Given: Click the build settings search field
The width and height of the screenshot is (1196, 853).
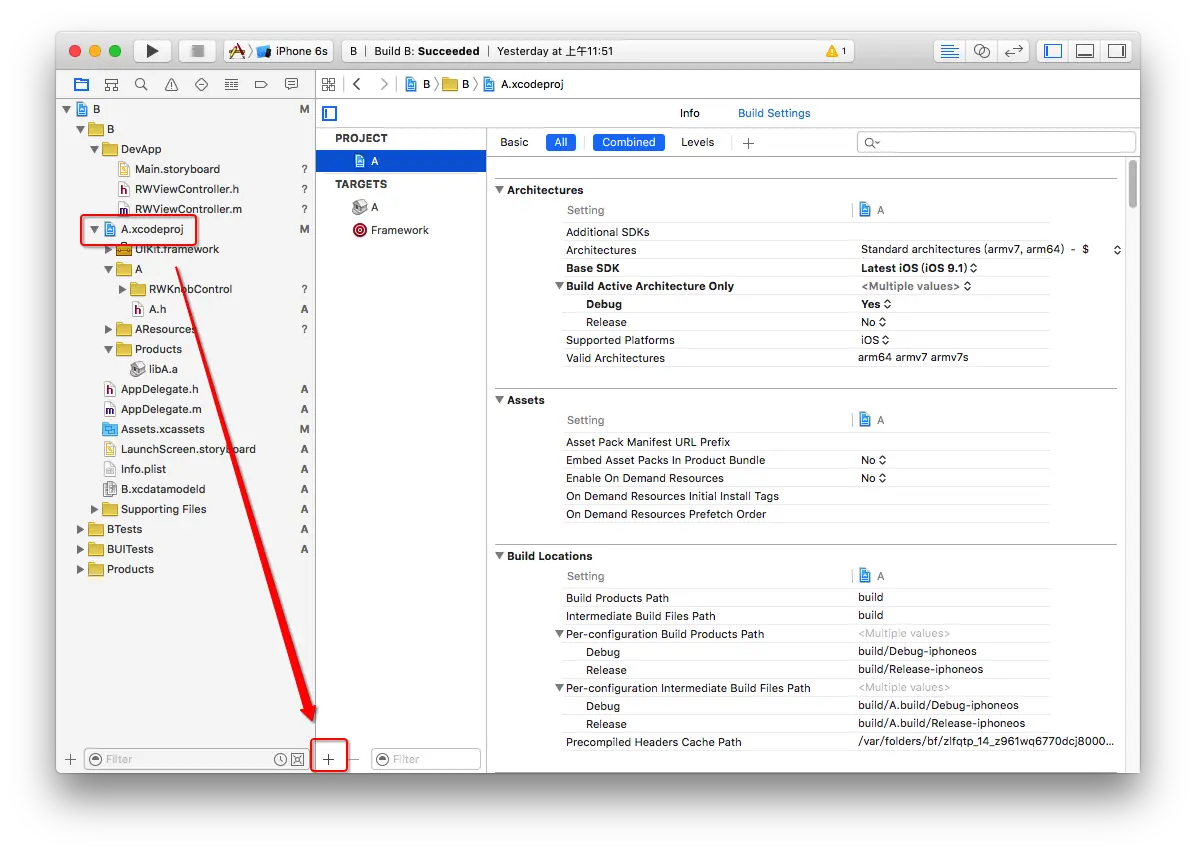Looking at the screenshot, I should (x=996, y=143).
